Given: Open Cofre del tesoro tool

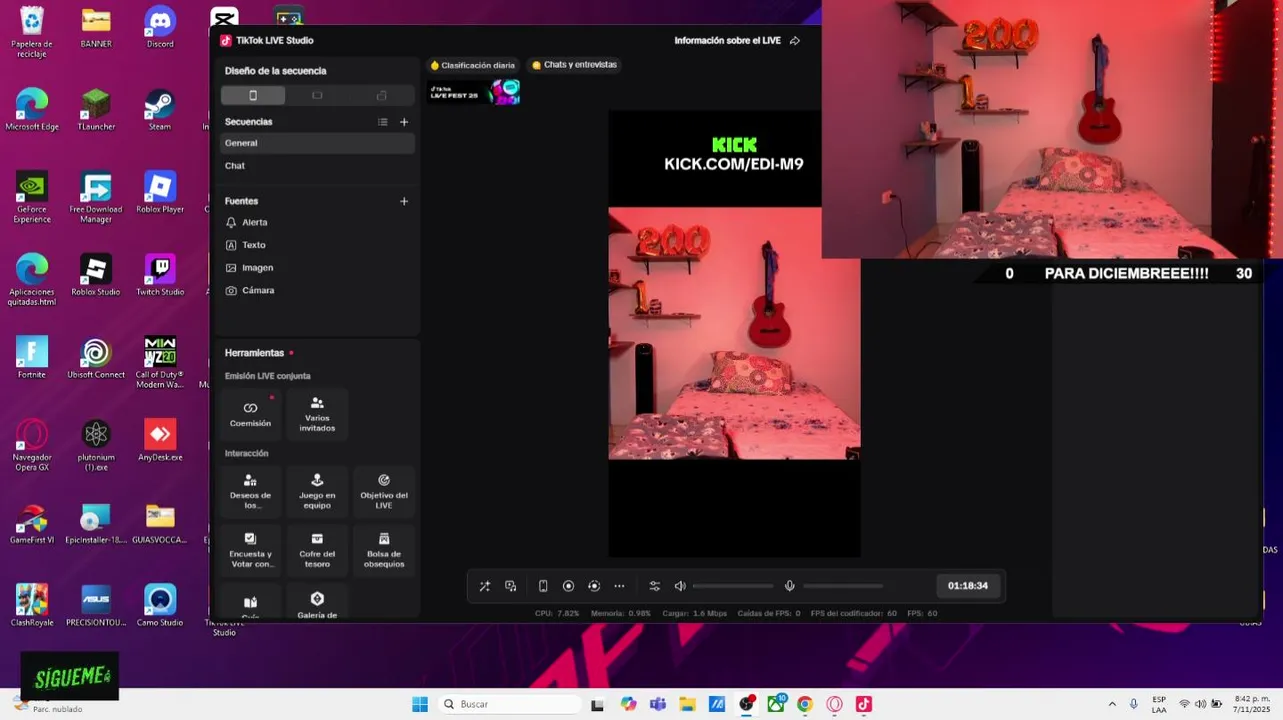Looking at the screenshot, I should 317,550.
